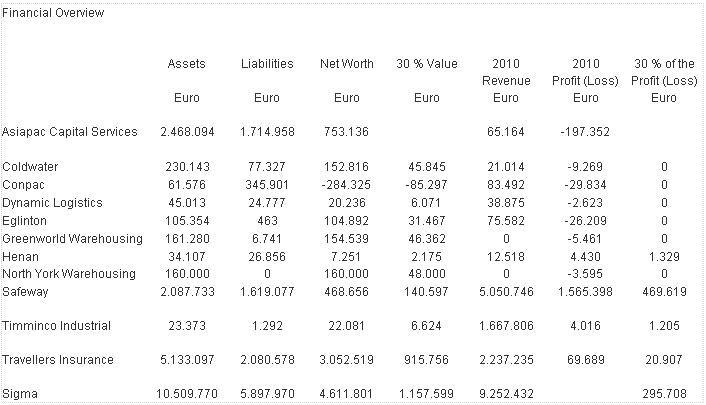Click the Conpac row label
The height and width of the screenshot is (405, 706).
(26, 184)
